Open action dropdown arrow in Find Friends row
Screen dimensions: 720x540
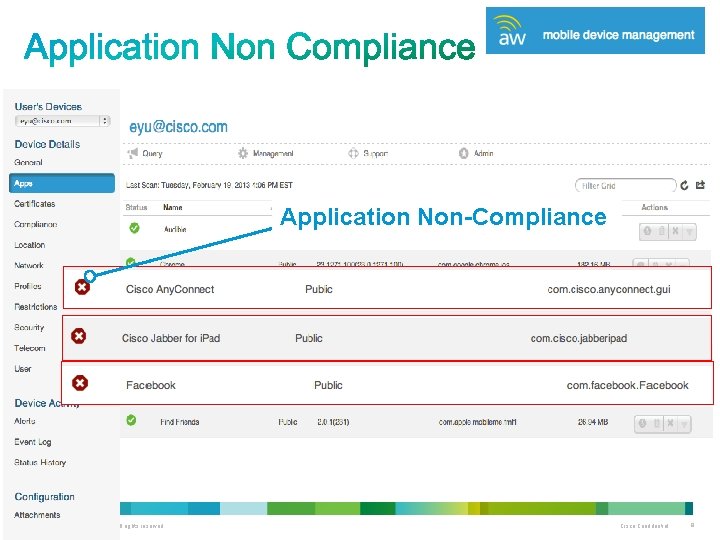[x=684, y=424]
